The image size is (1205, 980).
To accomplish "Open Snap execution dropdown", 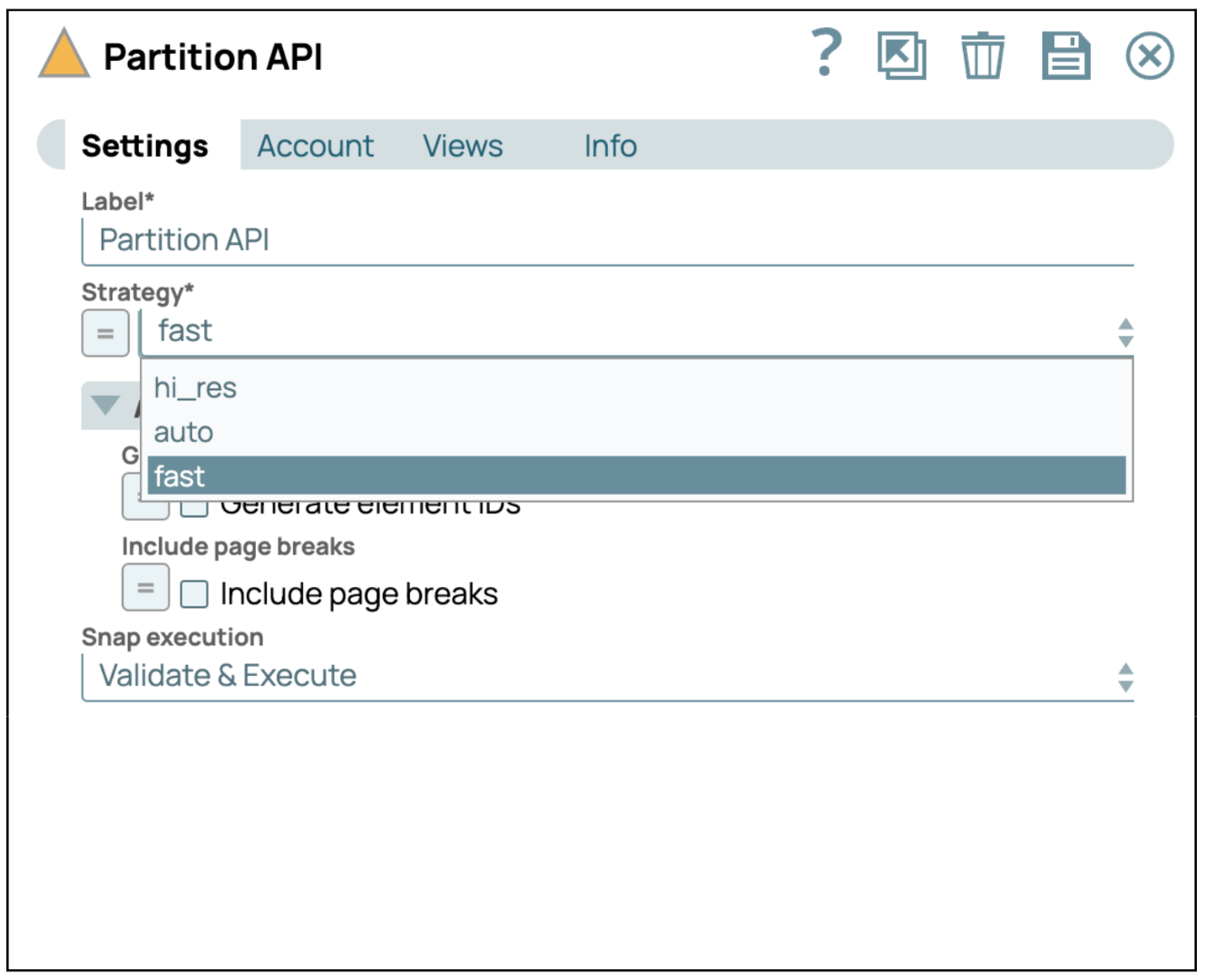I will (606, 677).
